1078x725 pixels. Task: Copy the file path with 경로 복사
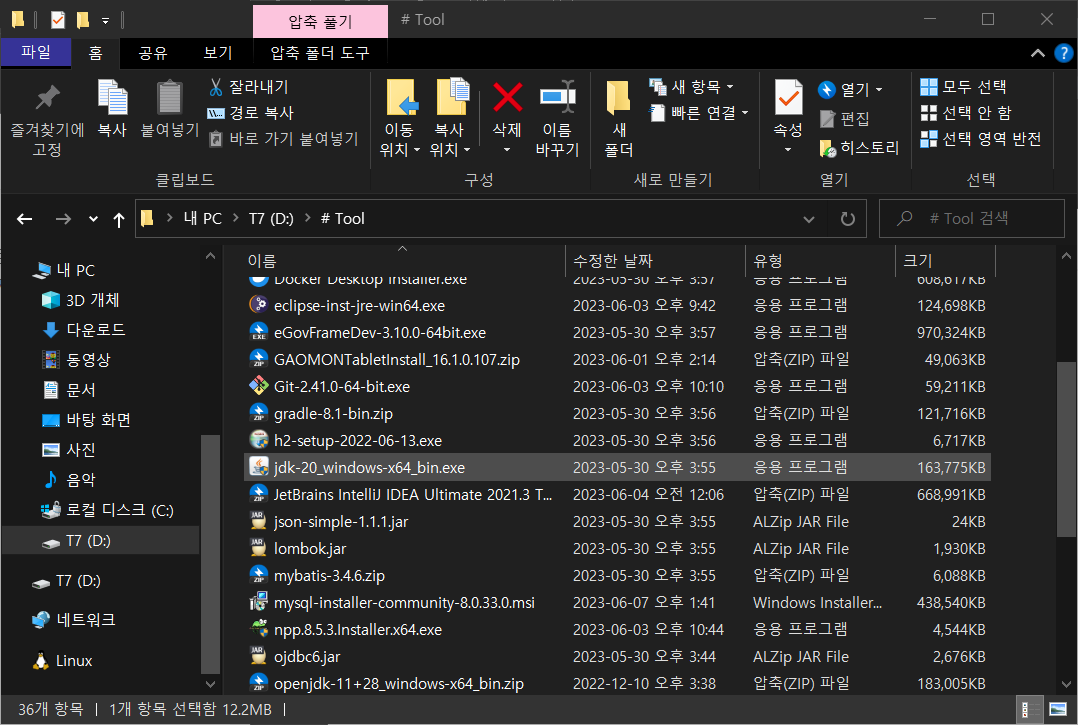click(x=251, y=113)
